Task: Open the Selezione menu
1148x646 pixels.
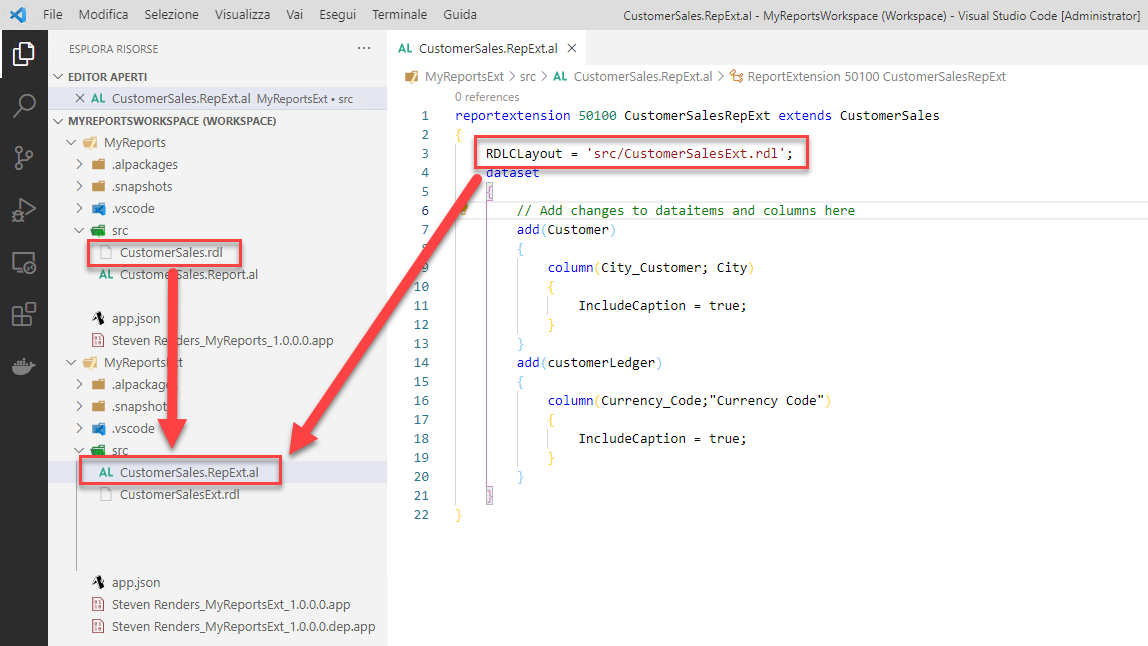Action: 171,14
